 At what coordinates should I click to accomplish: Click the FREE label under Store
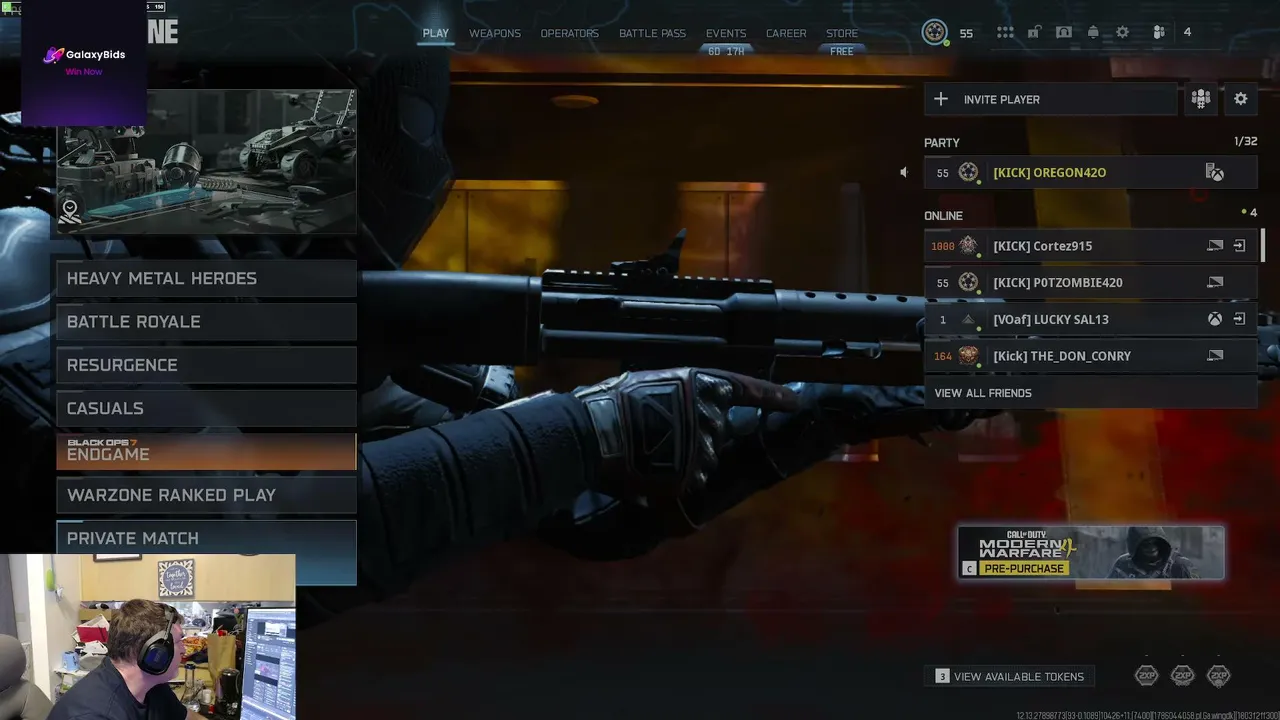842,51
